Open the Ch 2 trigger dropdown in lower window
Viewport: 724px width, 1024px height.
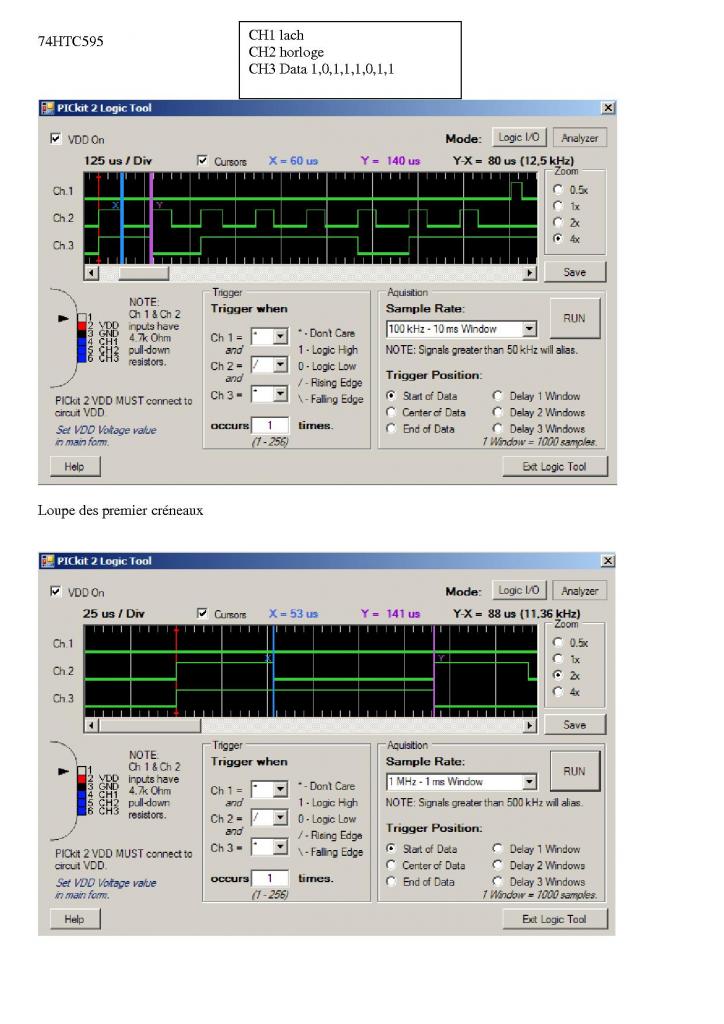[281, 818]
